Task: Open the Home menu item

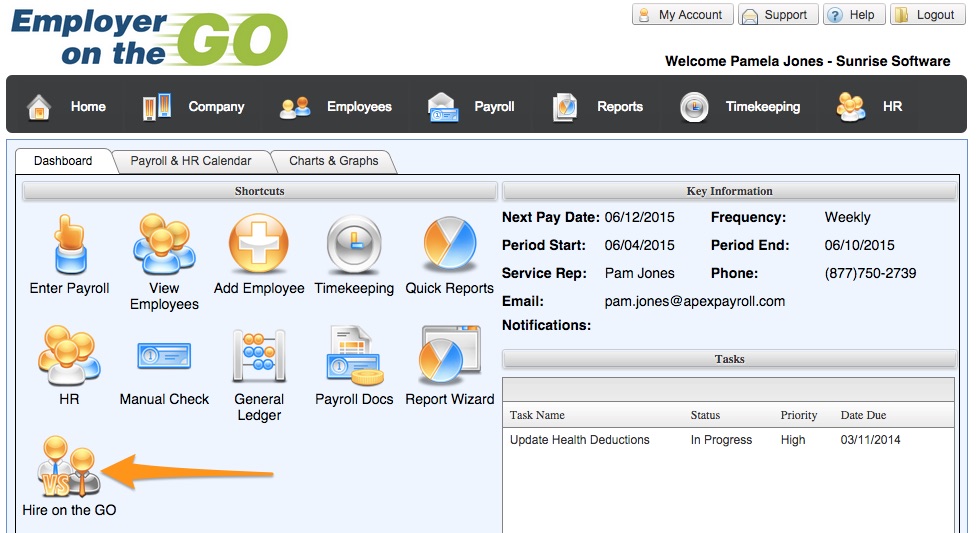Action: point(88,107)
